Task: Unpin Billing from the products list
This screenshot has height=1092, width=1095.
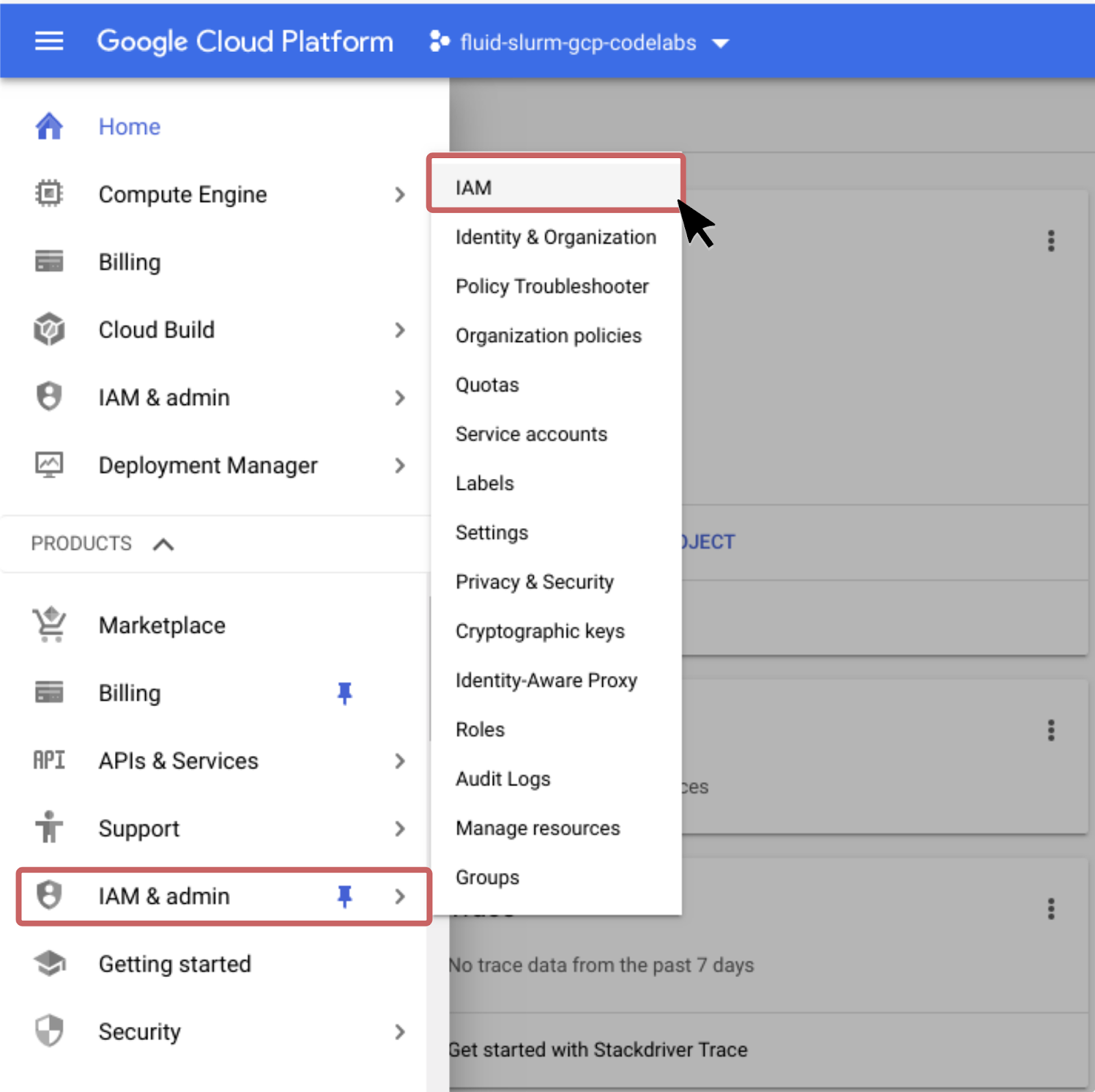Action: (344, 693)
